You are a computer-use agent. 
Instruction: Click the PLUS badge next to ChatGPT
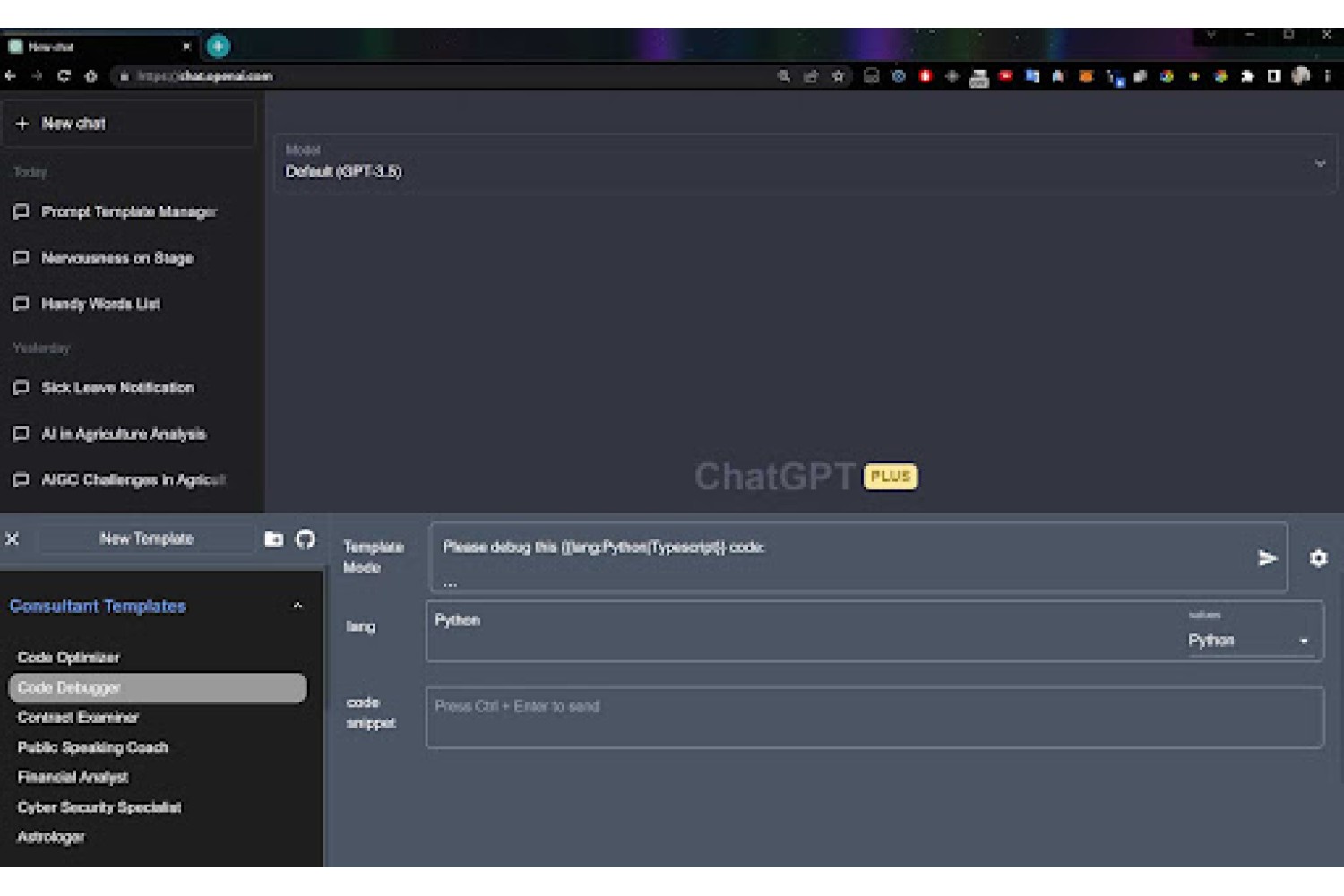pos(890,477)
